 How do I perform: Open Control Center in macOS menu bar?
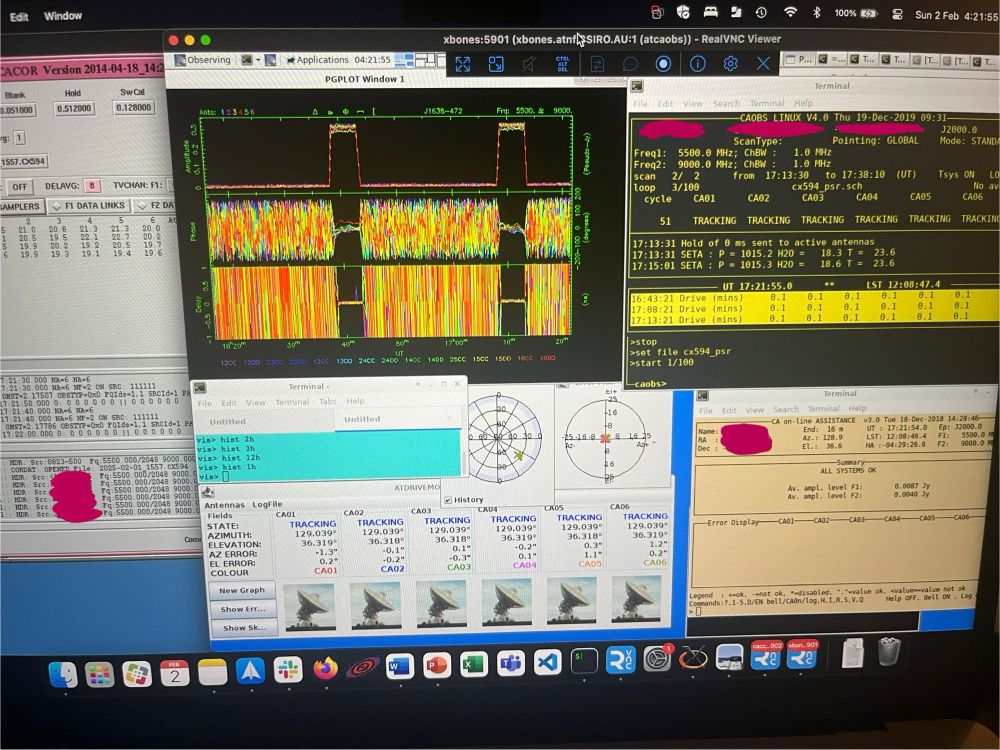pos(897,14)
